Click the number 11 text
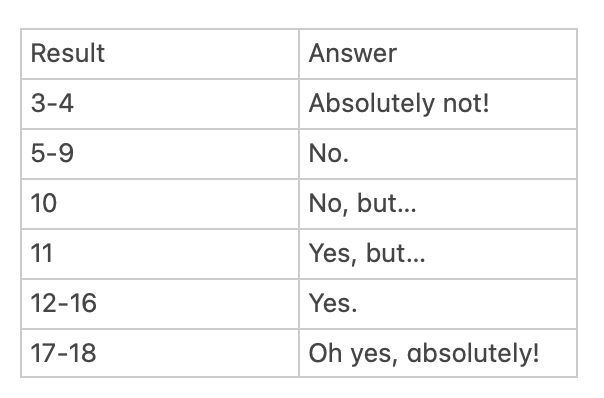The height and width of the screenshot is (398, 604). tap(42, 253)
